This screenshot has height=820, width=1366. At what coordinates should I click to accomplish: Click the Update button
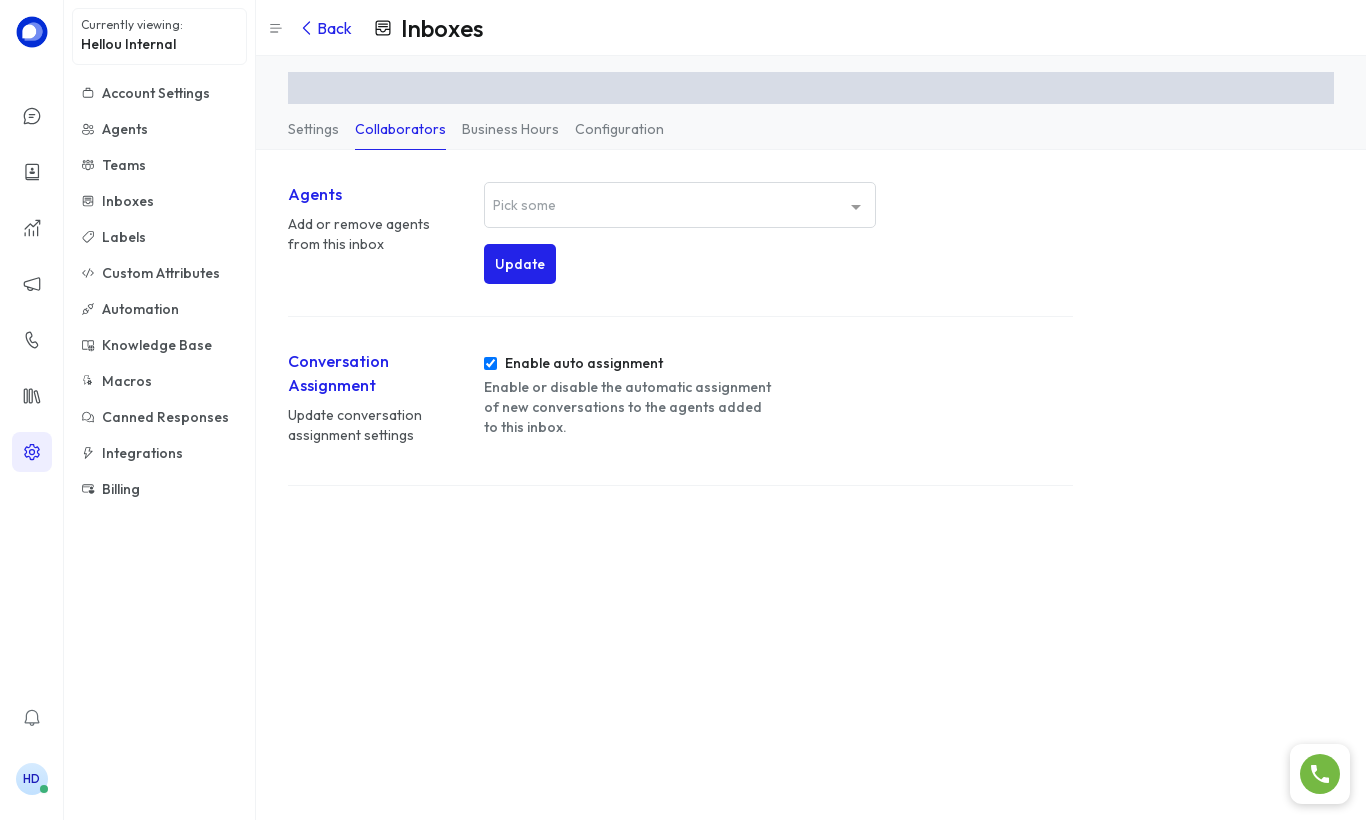click(x=520, y=264)
